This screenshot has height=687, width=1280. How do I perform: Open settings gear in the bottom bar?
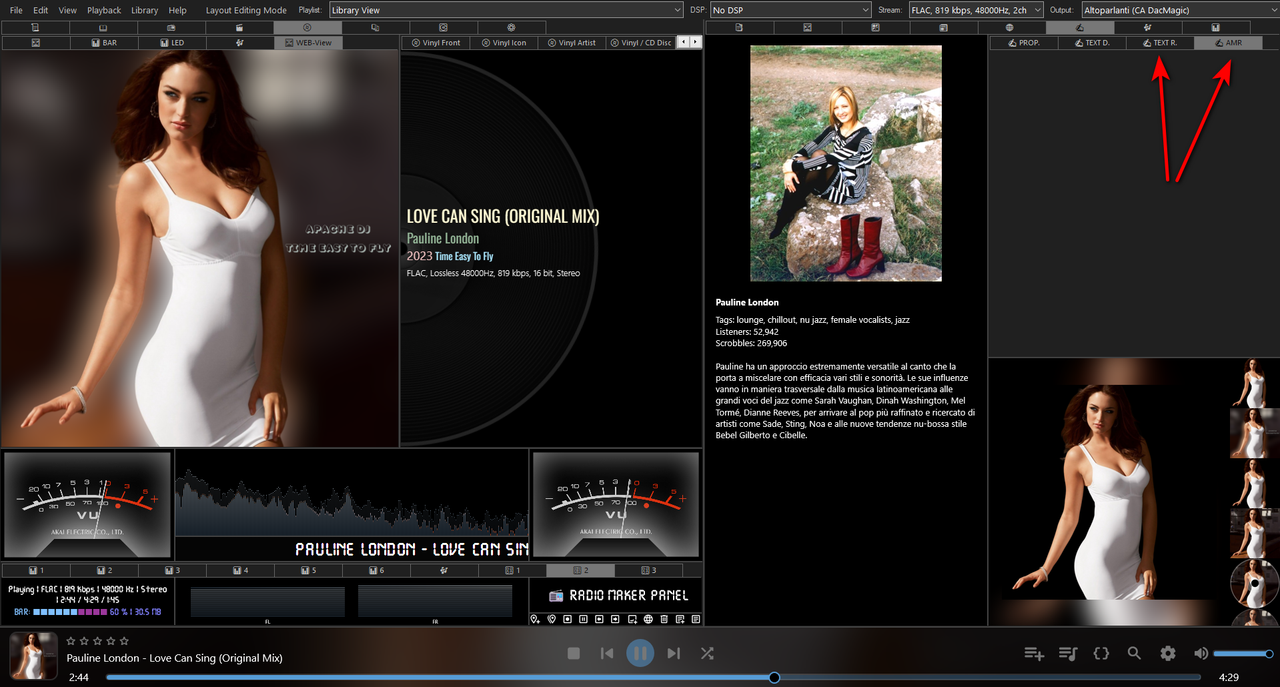coord(1168,653)
